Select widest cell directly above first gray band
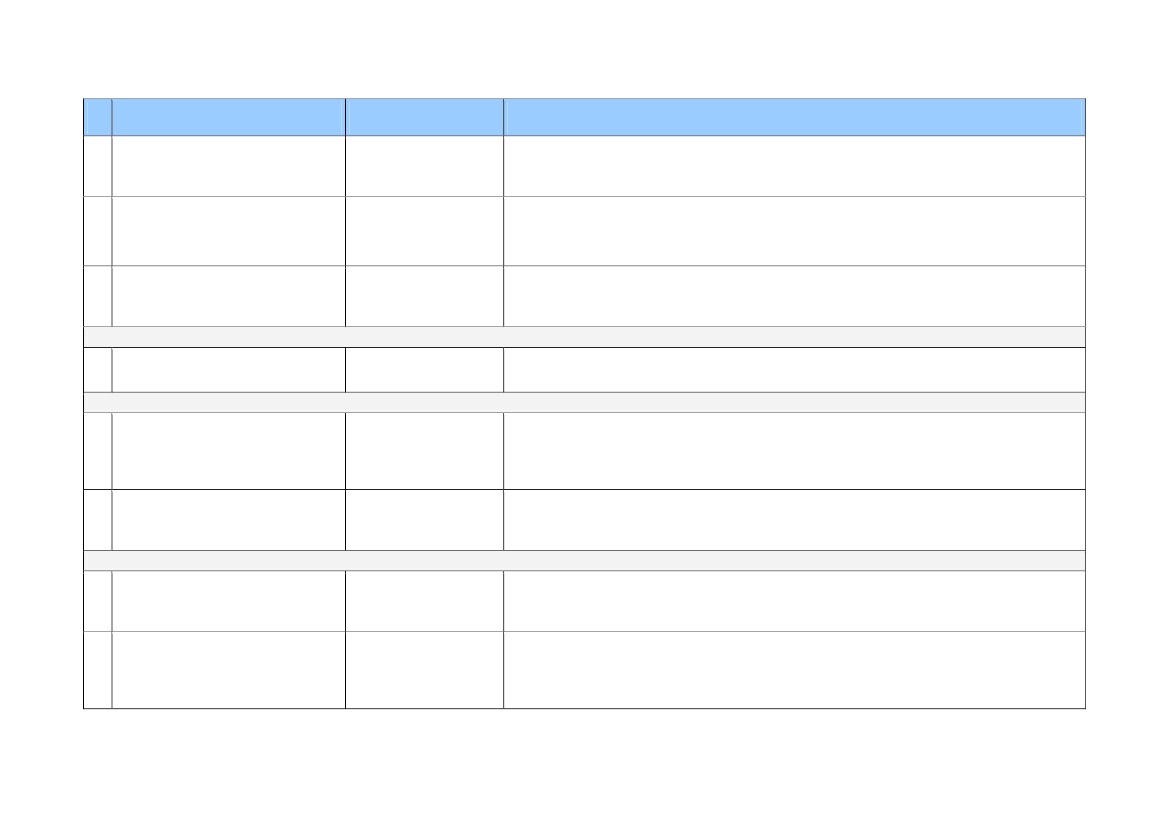The height and width of the screenshot is (826, 1169). (x=794, y=296)
